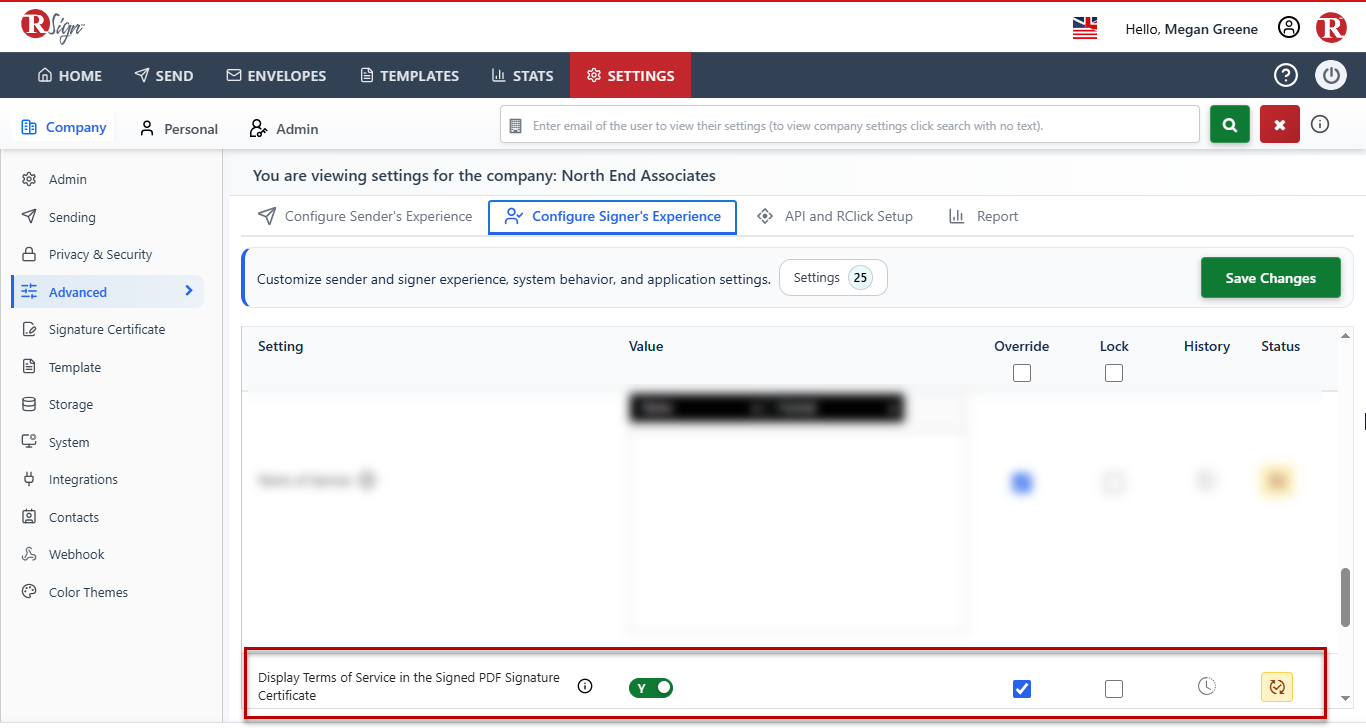This screenshot has width=1366, height=728.
Task: Open history clock for Display Terms of Service
Action: (x=1207, y=686)
